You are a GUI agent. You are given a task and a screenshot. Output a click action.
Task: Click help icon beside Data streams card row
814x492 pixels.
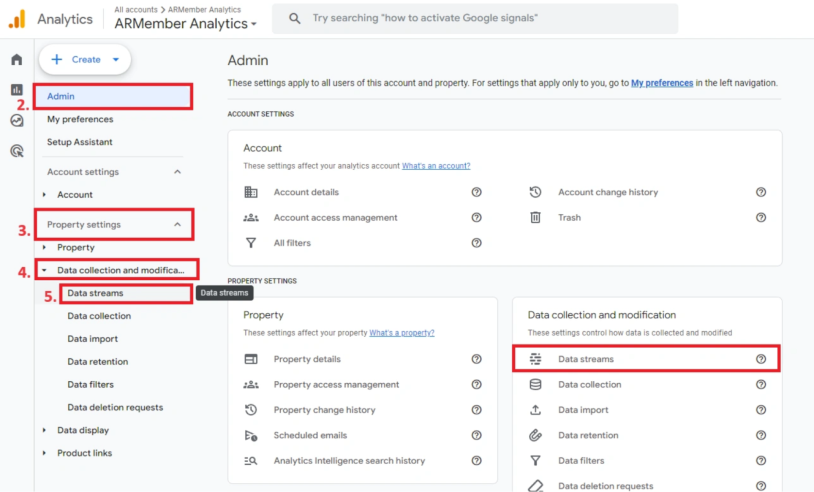click(x=761, y=359)
